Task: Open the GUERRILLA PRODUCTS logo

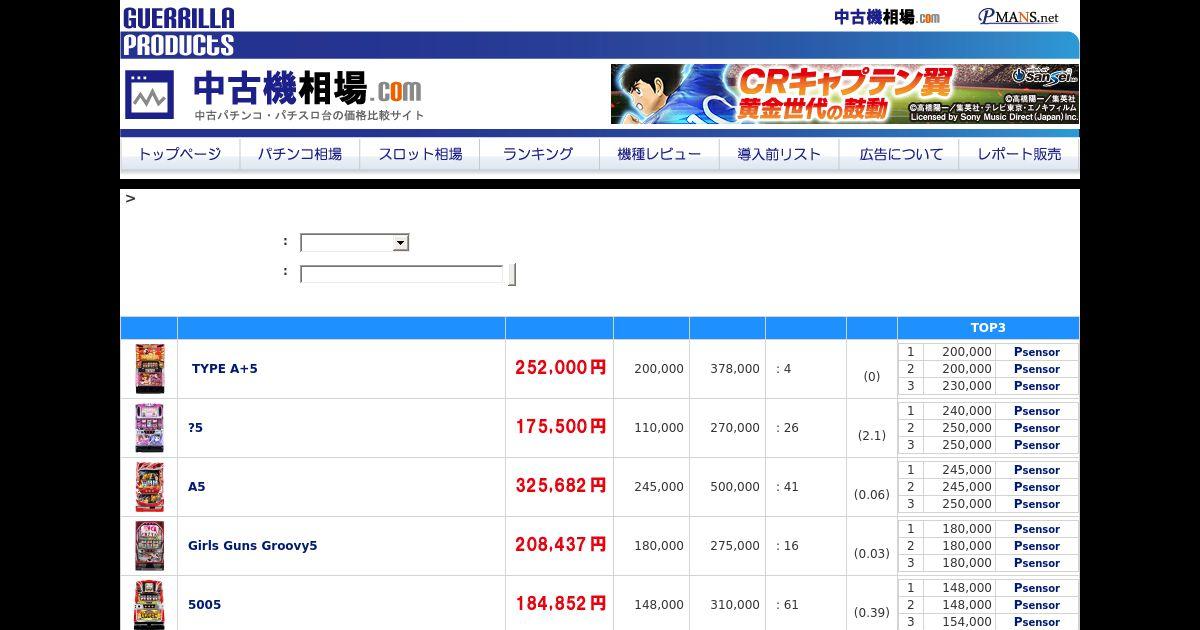Action: coord(178,32)
